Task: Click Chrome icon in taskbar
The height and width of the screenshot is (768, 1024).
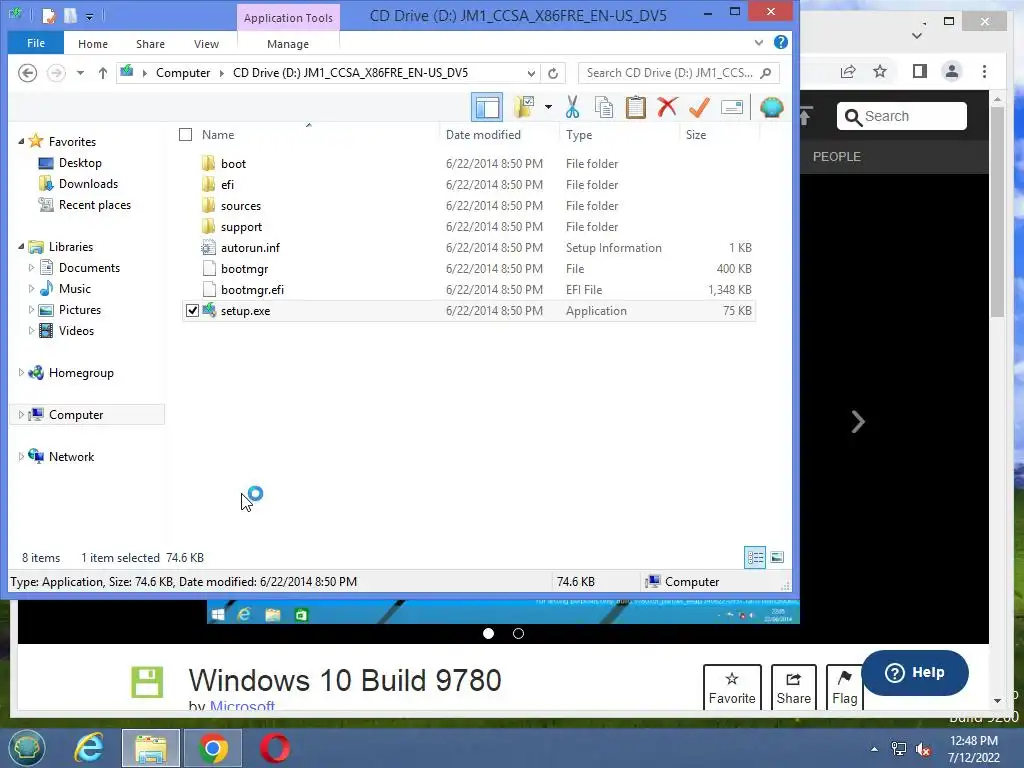Action: pos(213,748)
